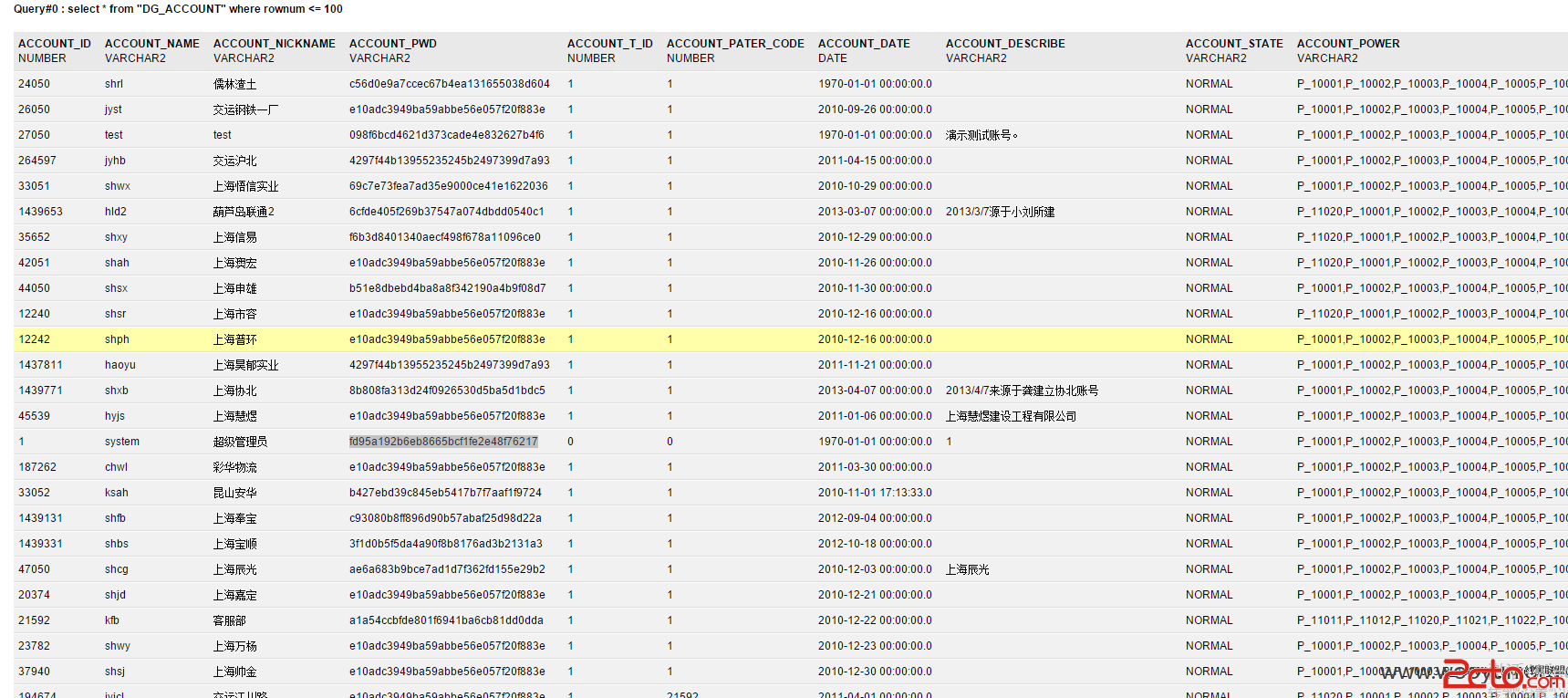Click description 上海慧煜建设工程有限公司

point(1011,416)
